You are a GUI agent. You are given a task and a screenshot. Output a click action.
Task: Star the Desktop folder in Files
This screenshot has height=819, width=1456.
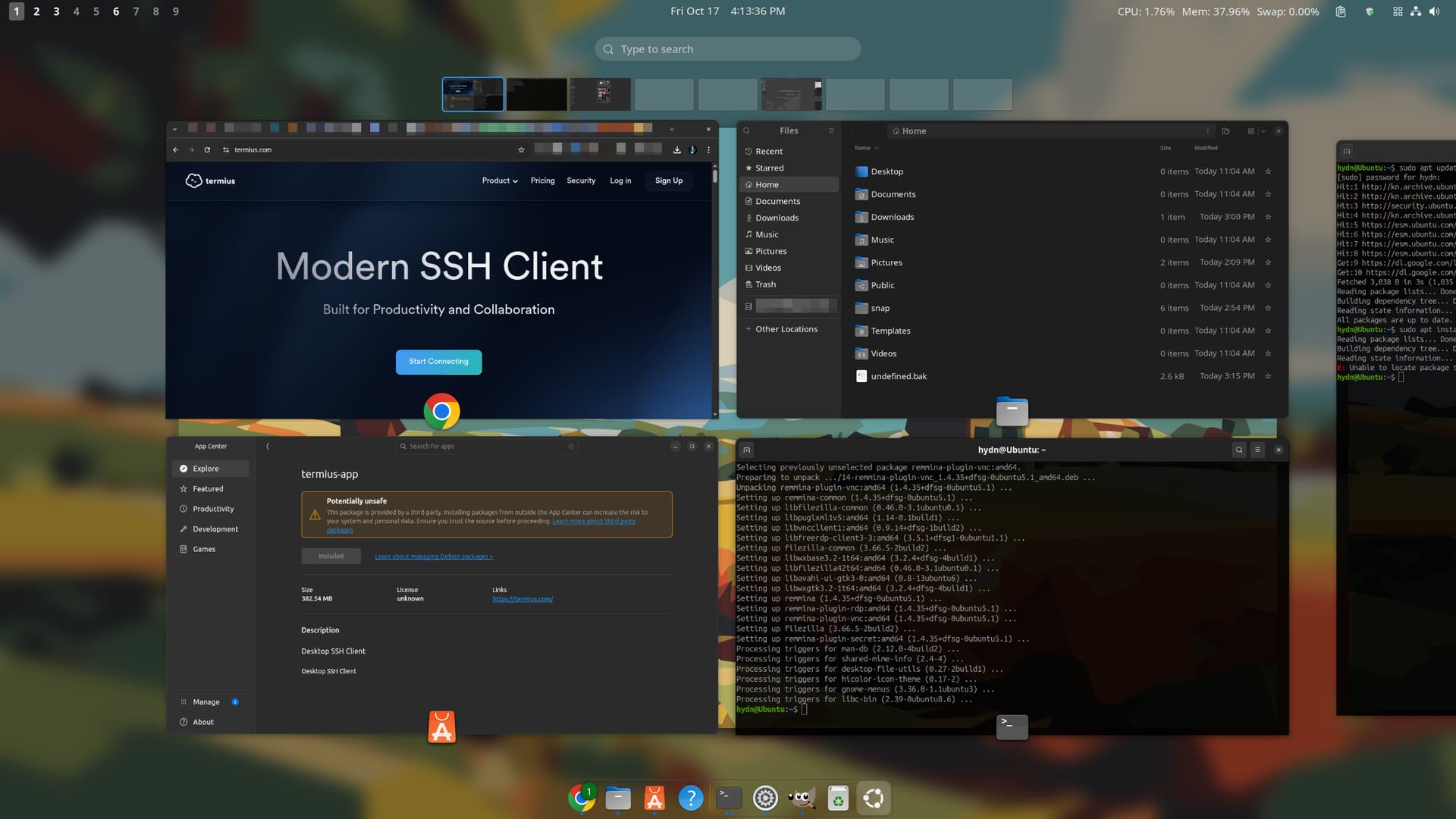[1268, 171]
